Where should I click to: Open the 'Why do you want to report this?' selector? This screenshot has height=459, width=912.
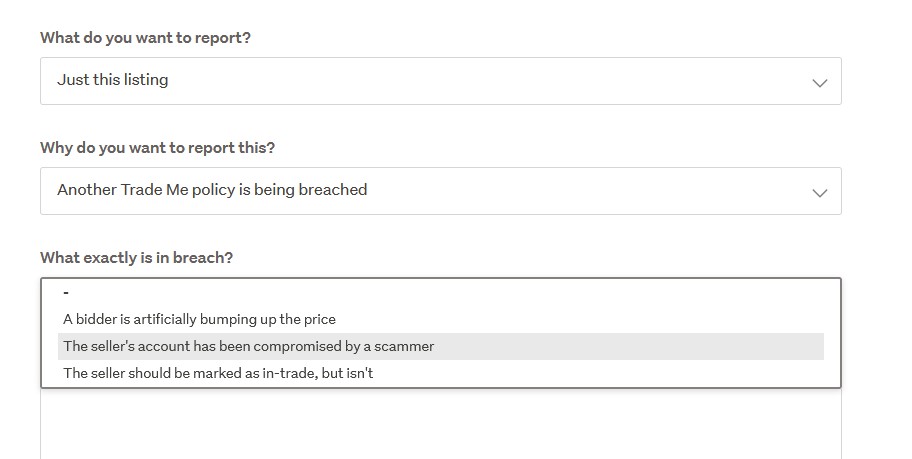(x=440, y=191)
